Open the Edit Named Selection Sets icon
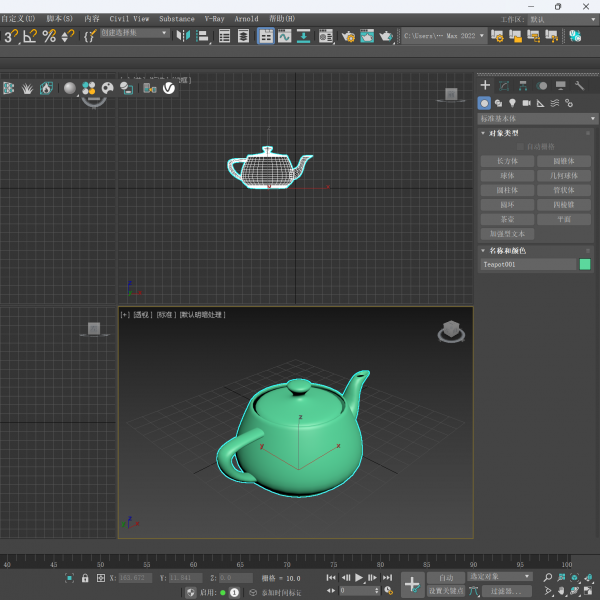600x600 pixels. [90, 36]
